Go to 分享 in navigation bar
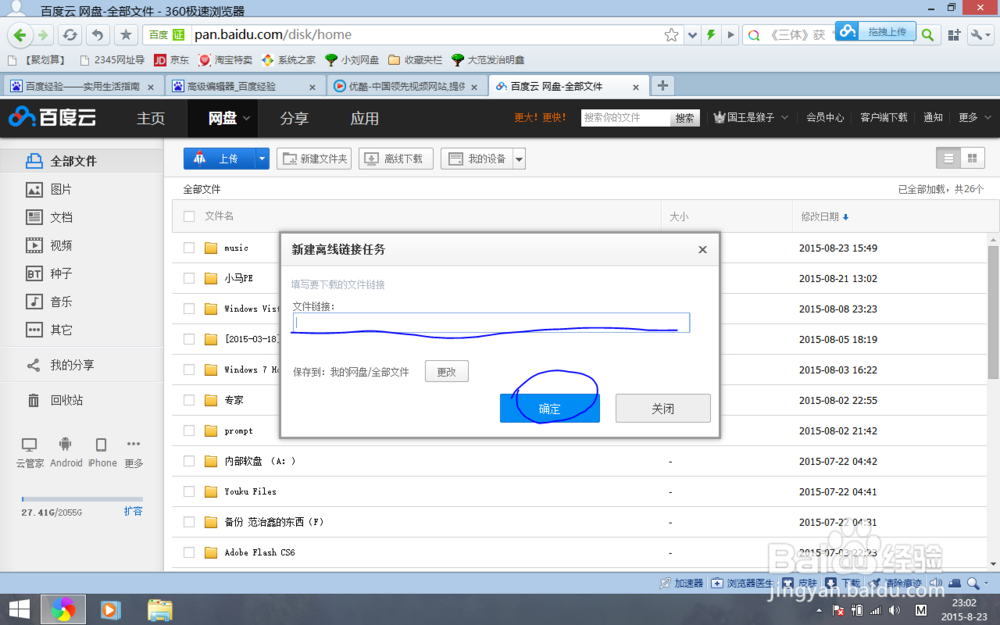This screenshot has height=625, width=1000. click(x=294, y=118)
